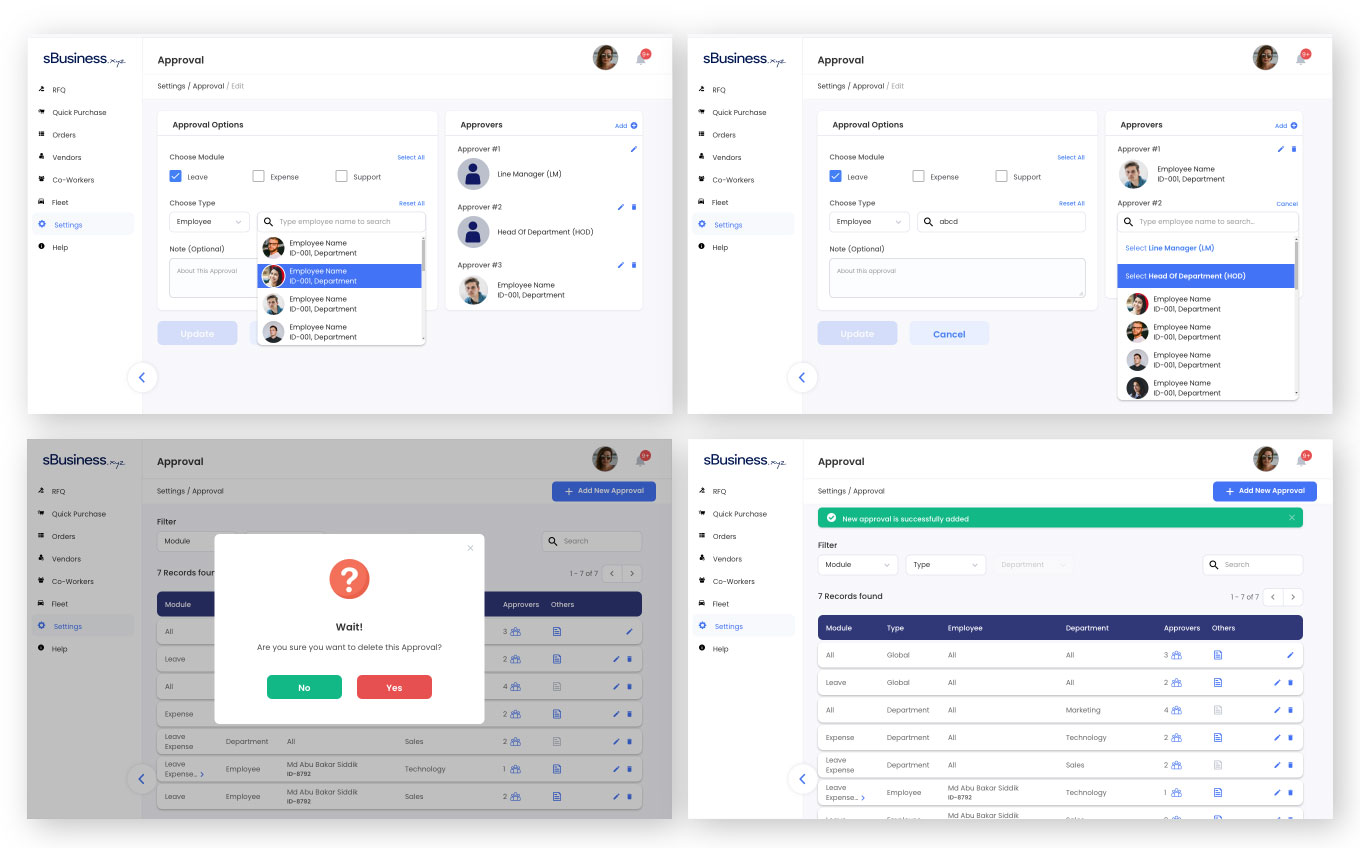Close the delete confirmation dialog with X
This screenshot has height=848, width=1360.
click(x=470, y=548)
